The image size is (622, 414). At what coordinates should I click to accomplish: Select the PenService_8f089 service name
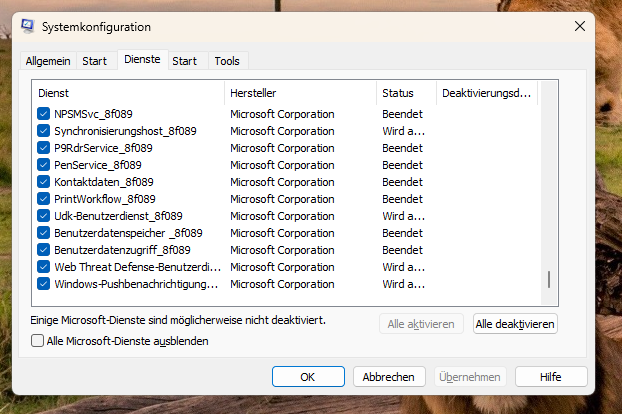click(x=98, y=165)
